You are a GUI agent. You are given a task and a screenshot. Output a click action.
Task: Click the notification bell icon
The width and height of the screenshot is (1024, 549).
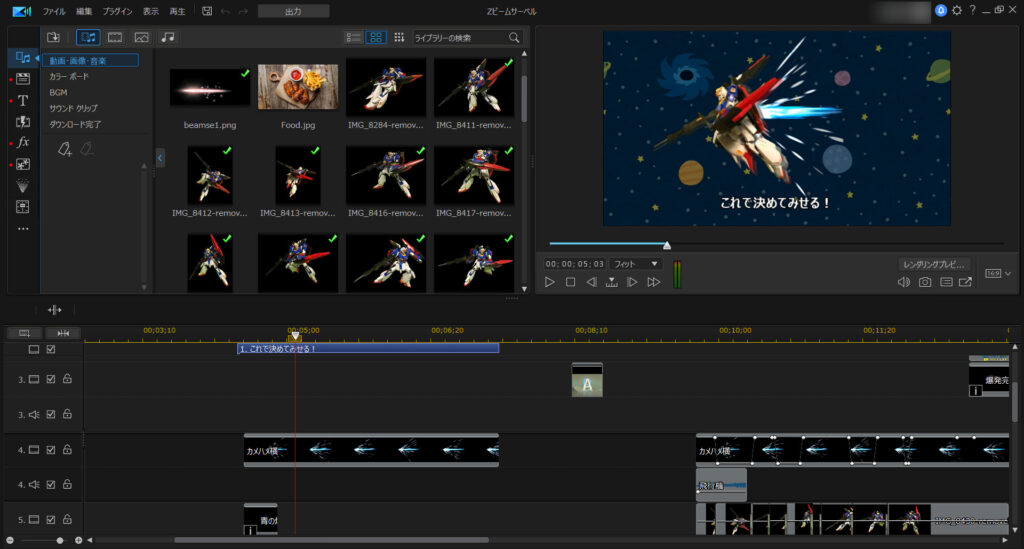tap(941, 10)
